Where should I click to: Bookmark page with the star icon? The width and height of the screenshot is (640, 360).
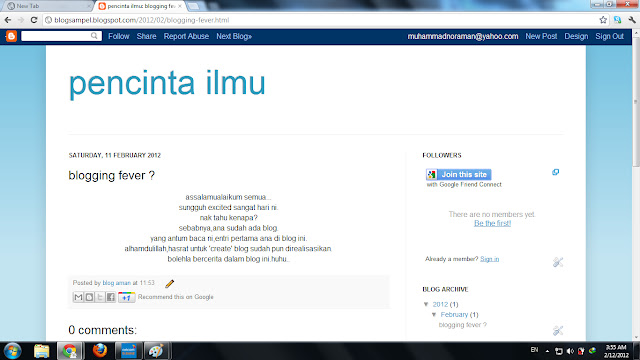[x=603, y=20]
